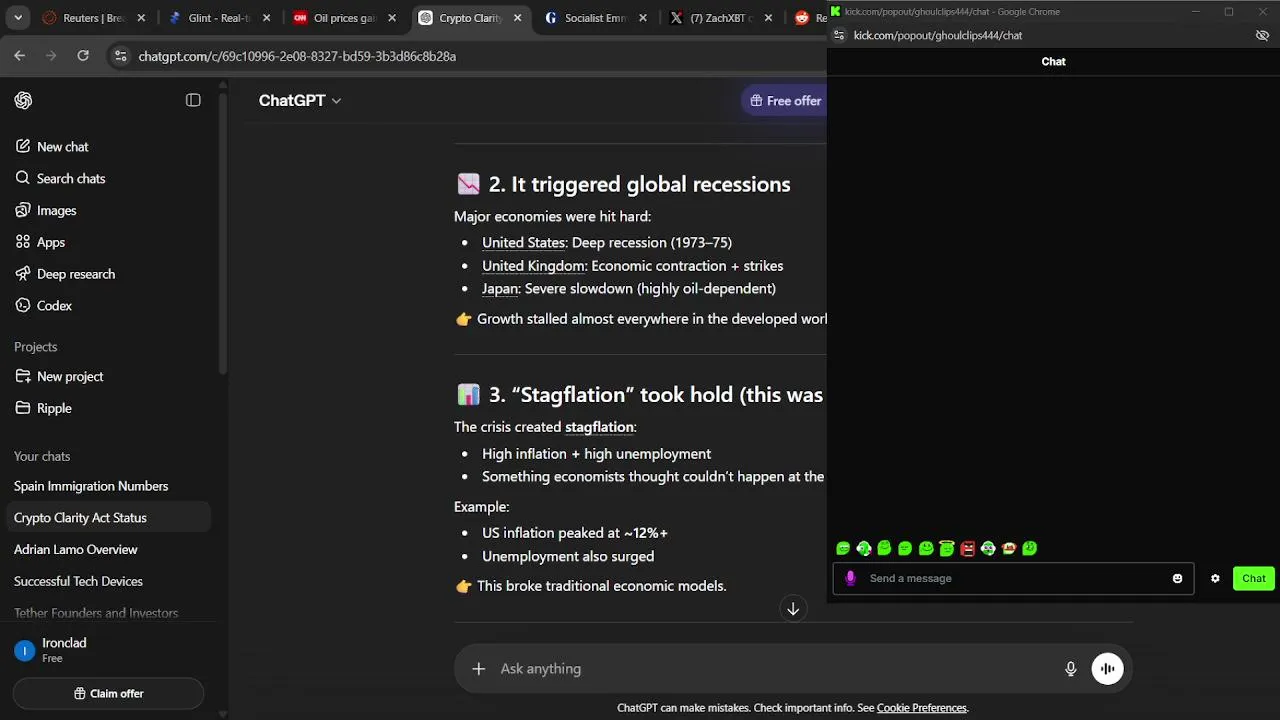This screenshot has height=720, width=1280.
Task: Open the ChatGPT model selector dropdown
Action: pos(300,100)
